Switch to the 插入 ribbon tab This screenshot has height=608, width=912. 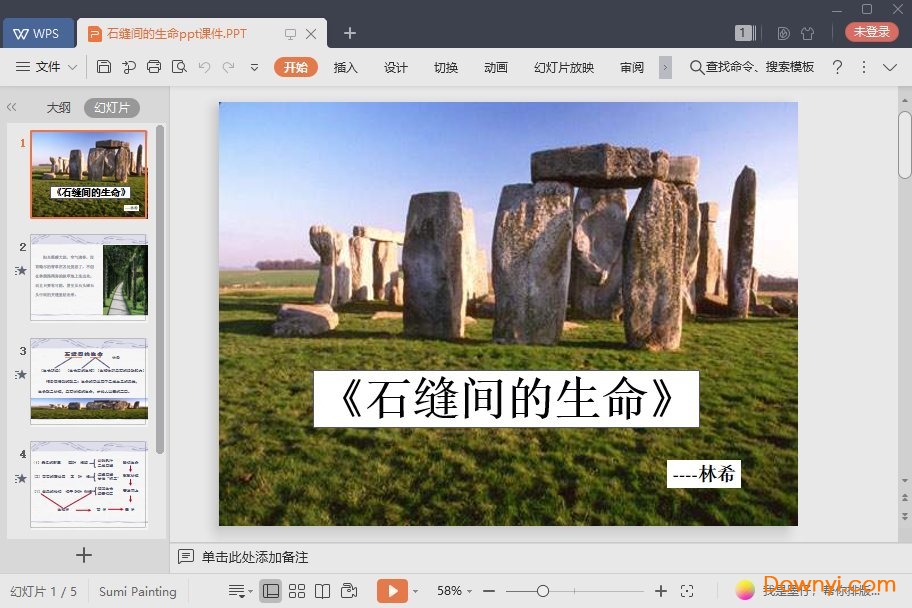point(345,68)
